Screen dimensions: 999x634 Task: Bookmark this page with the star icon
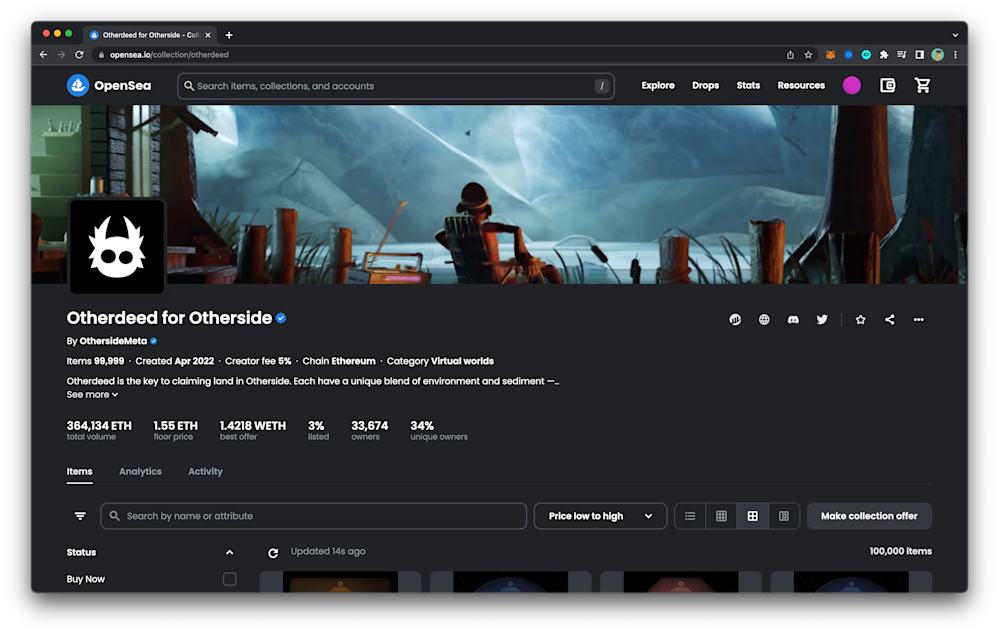point(808,55)
